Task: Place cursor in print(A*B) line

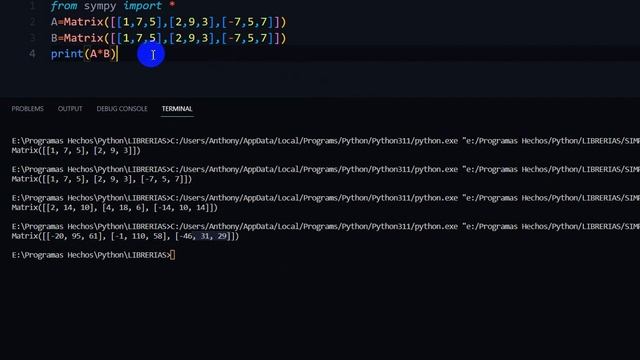Action: [x=84, y=54]
